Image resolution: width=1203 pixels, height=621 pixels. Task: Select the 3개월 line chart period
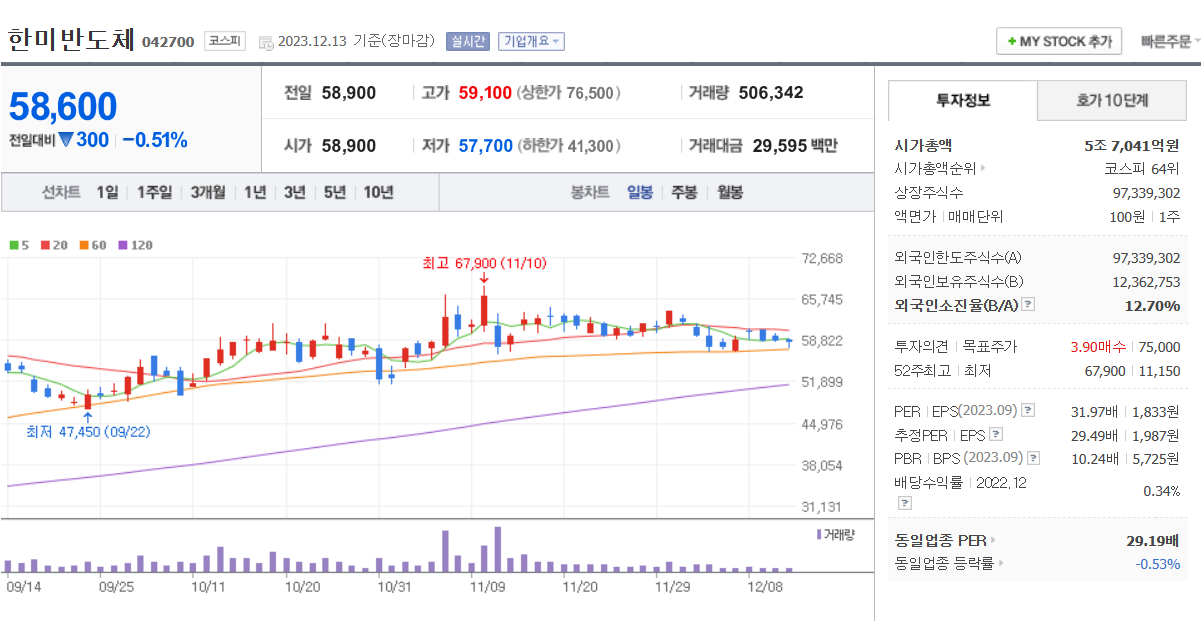(207, 192)
